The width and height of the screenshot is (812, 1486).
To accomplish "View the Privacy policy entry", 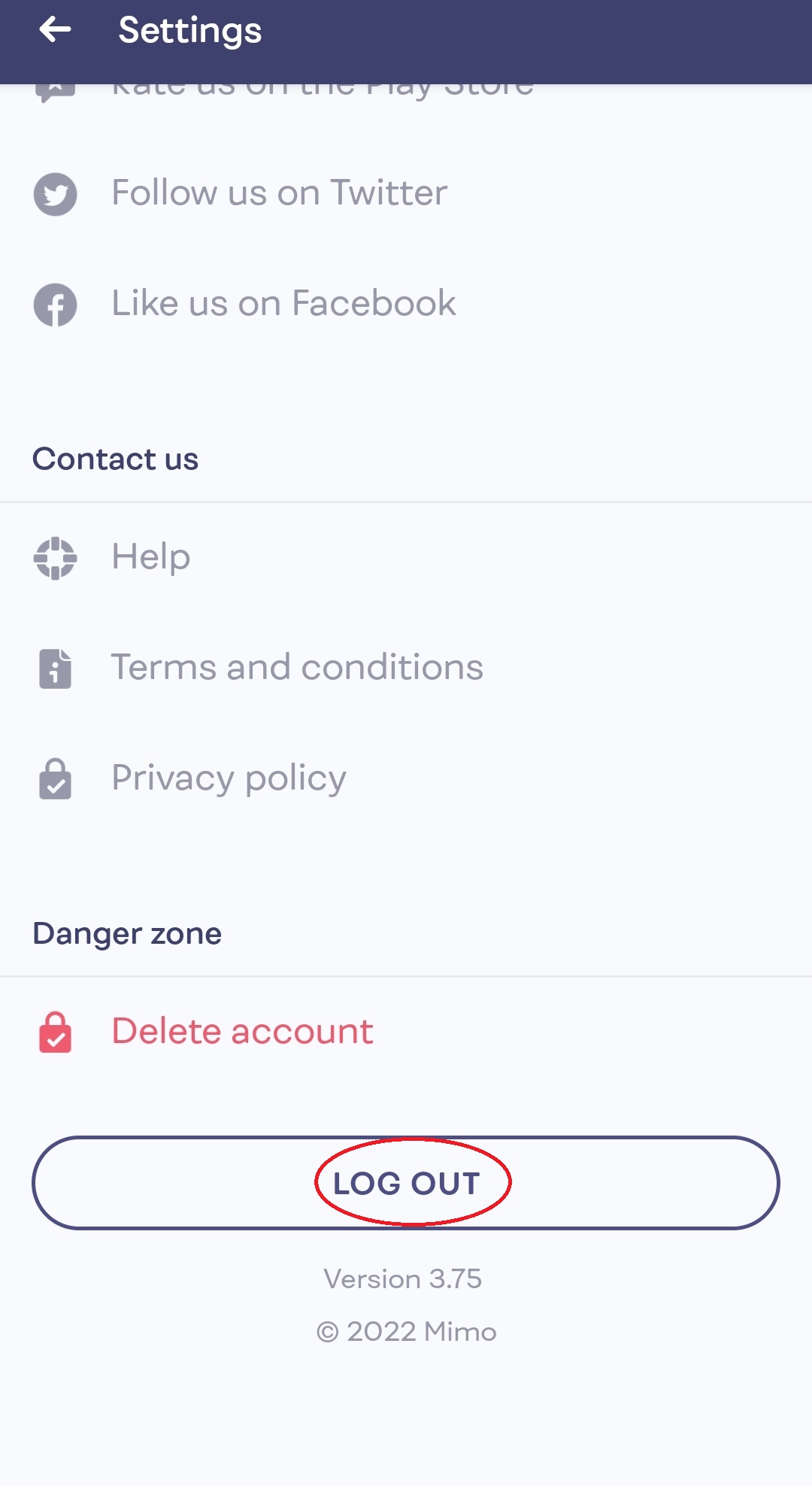I will [x=229, y=778].
